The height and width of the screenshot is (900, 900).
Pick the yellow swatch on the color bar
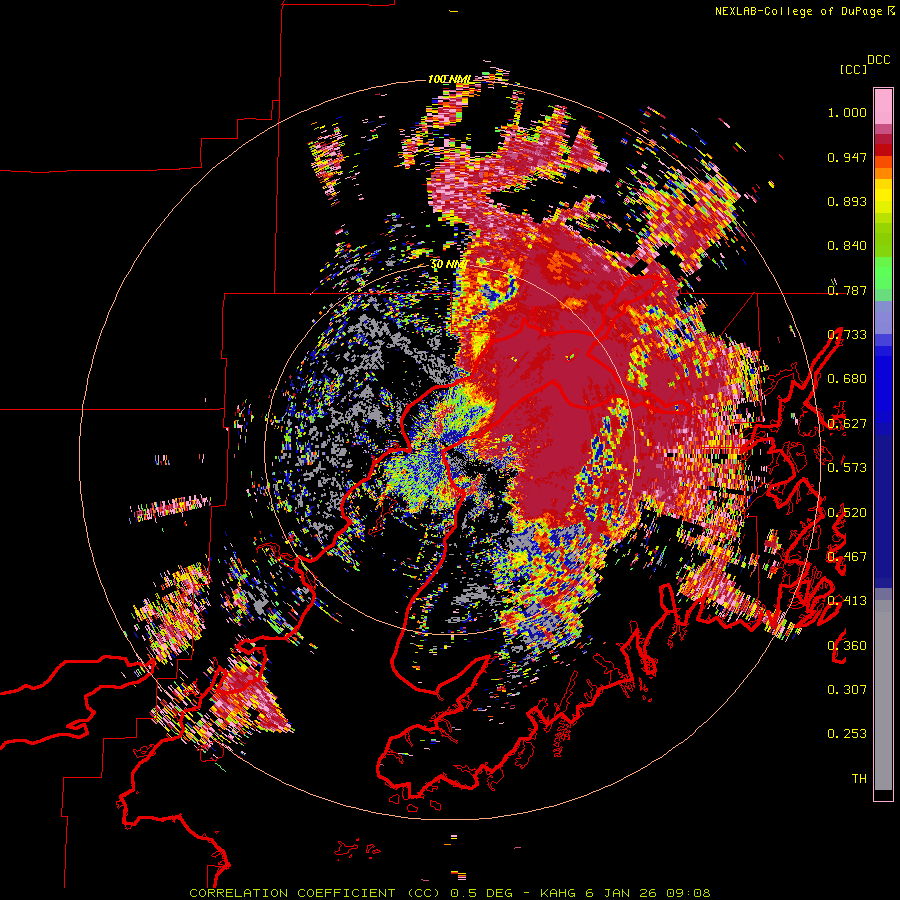coord(883,195)
